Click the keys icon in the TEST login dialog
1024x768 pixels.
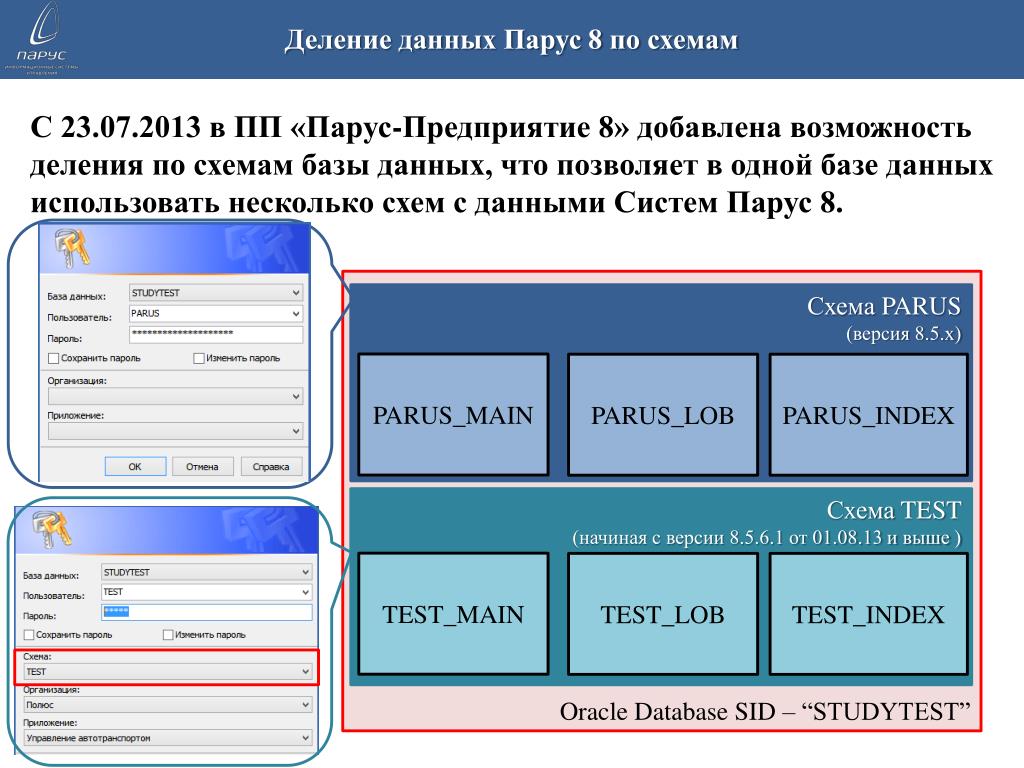(x=52, y=529)
